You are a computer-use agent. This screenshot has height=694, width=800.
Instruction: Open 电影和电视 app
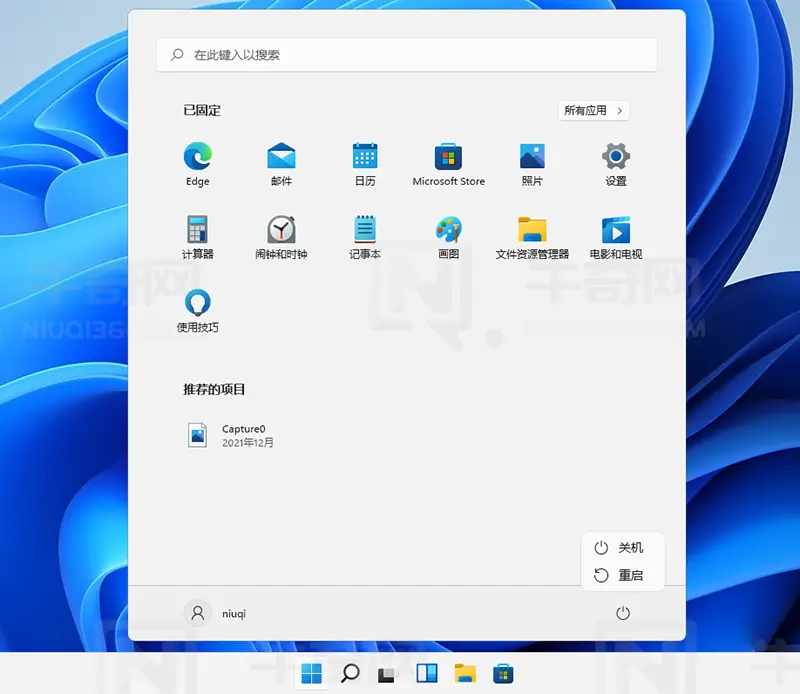click(x=616, y=237)
